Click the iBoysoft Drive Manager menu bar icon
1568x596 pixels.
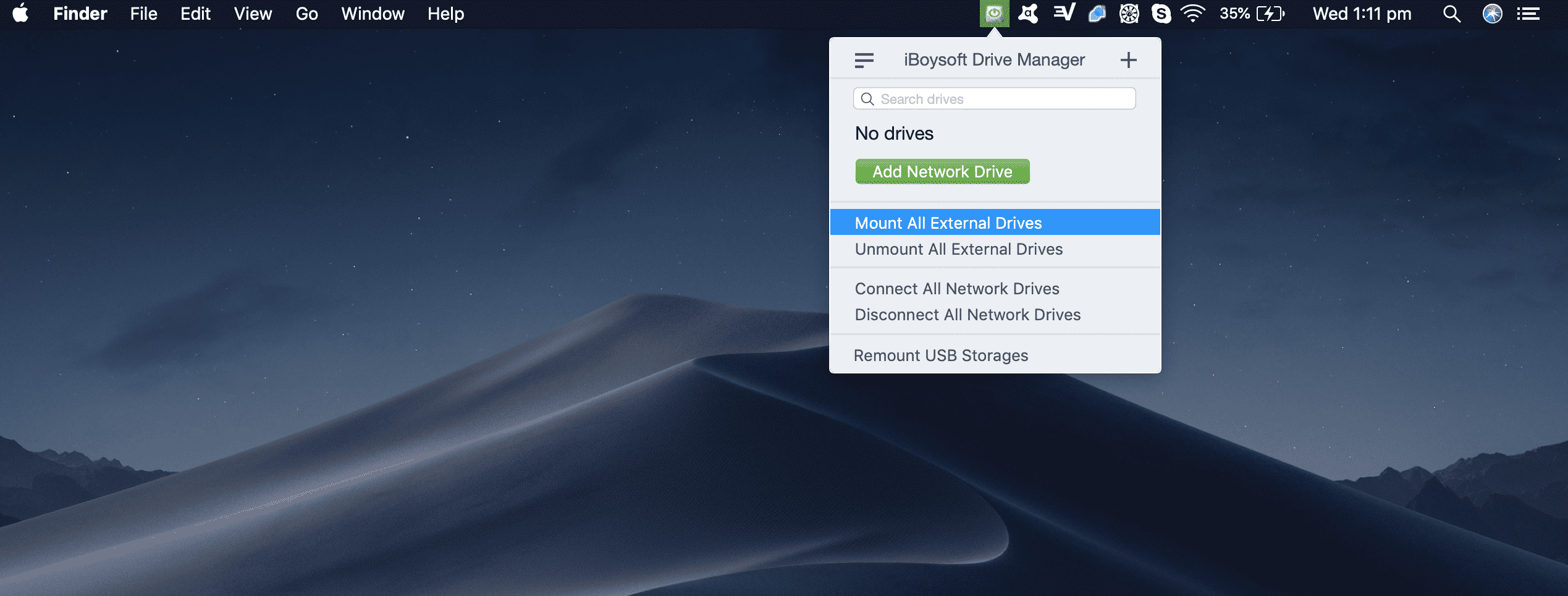tap(994, 14)
